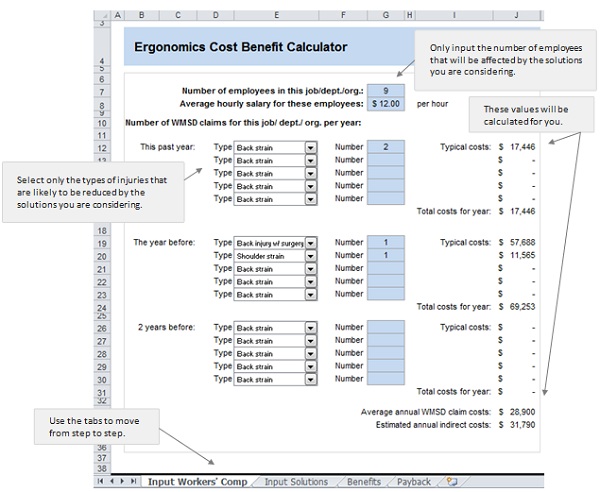Select row 7 header

[102, 92]
